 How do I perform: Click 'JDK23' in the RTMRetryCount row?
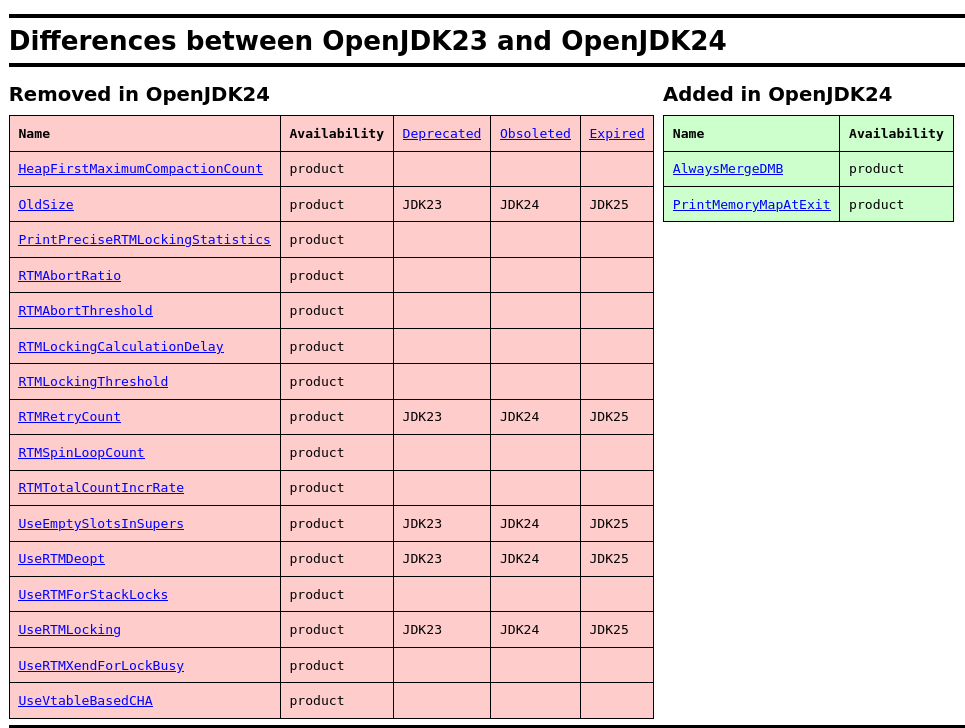[422, 417]
